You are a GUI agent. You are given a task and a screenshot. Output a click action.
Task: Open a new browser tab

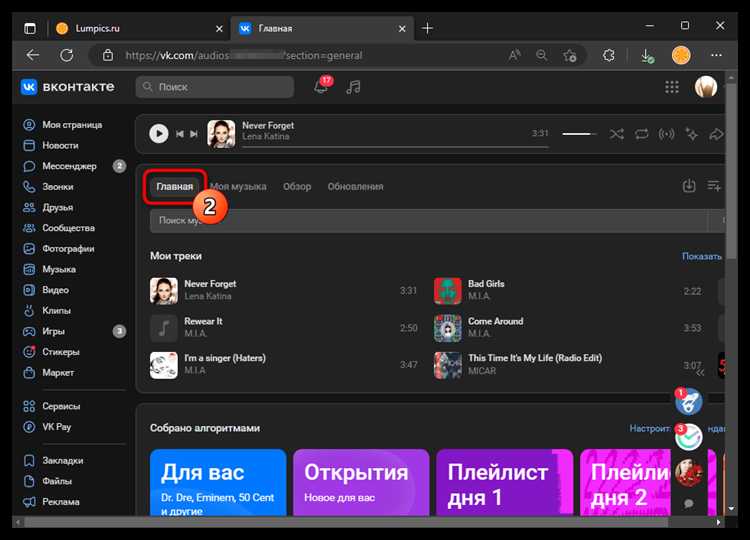(x=427, y=29)
